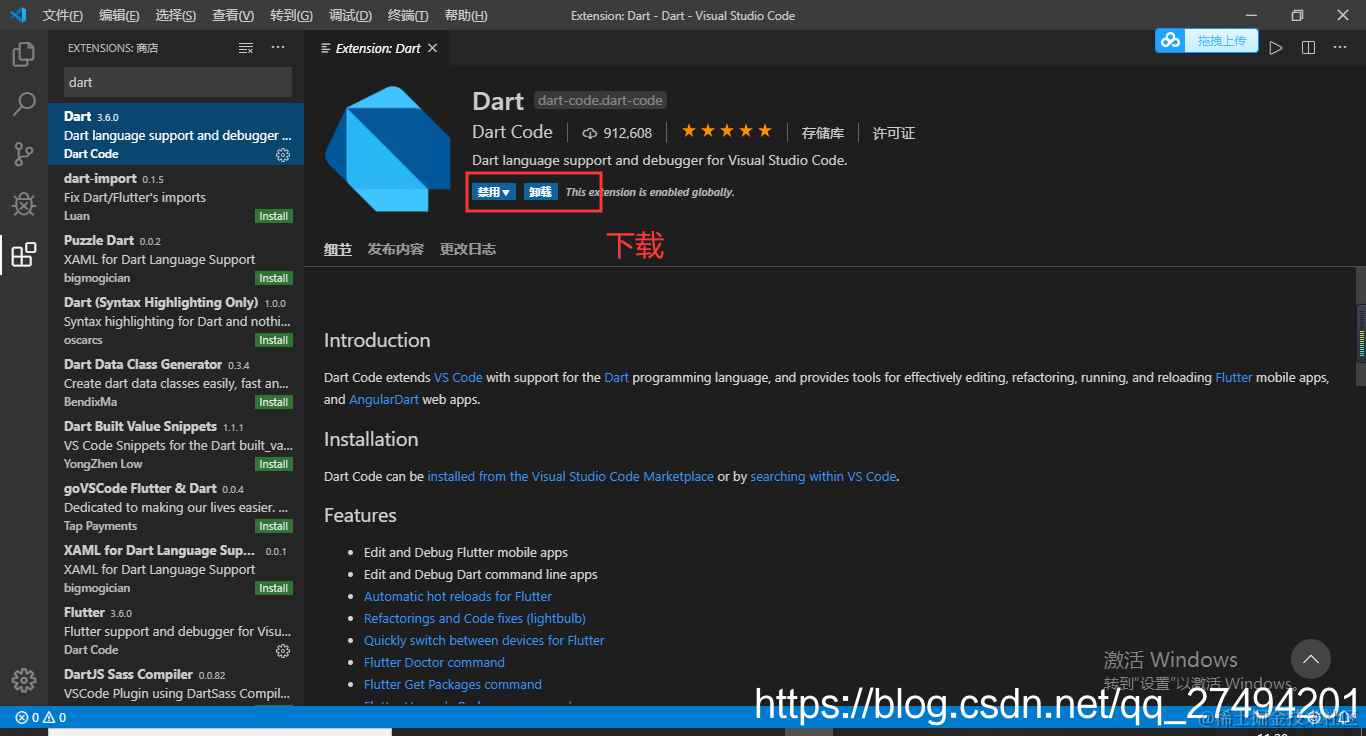Install XAML for Dart Language Support extension
1366x736 pixels.
click(x=273, y=588)
